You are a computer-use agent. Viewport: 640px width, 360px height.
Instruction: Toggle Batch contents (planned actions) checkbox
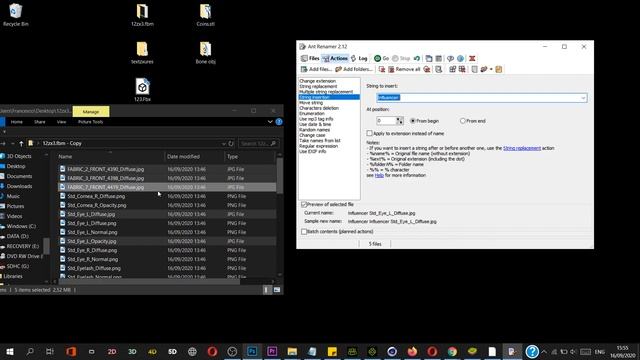point(304,231)
